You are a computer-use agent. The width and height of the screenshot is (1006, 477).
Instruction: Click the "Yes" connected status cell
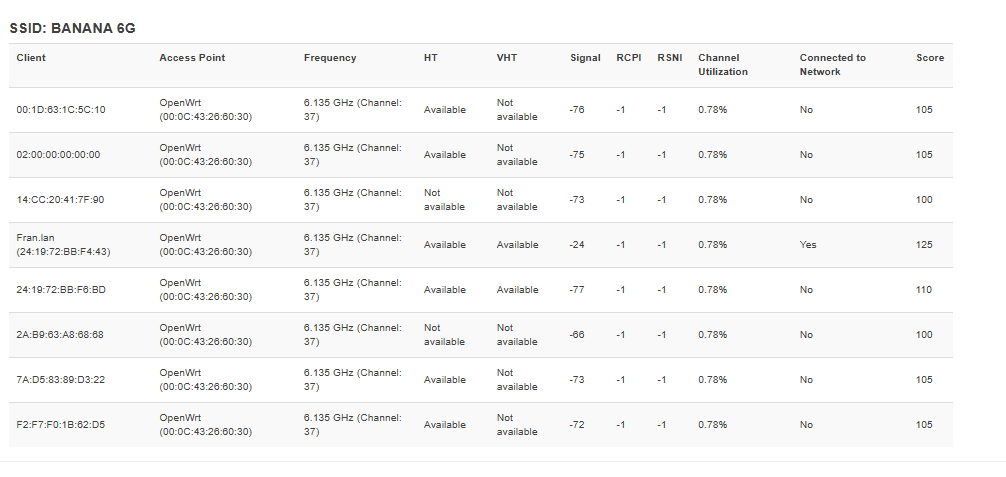(x=808, y=245)
